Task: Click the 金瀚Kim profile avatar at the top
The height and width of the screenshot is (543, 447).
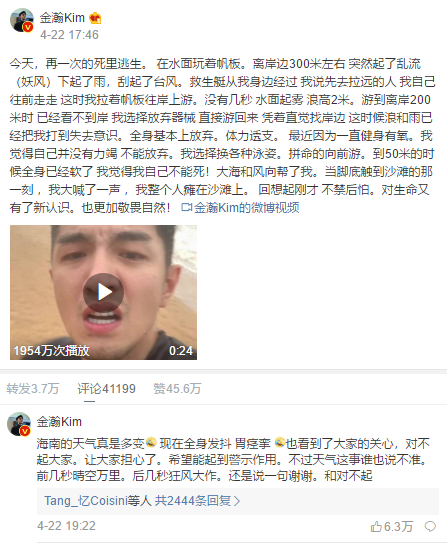Action: pyautogui.click(x=21, y=20)
